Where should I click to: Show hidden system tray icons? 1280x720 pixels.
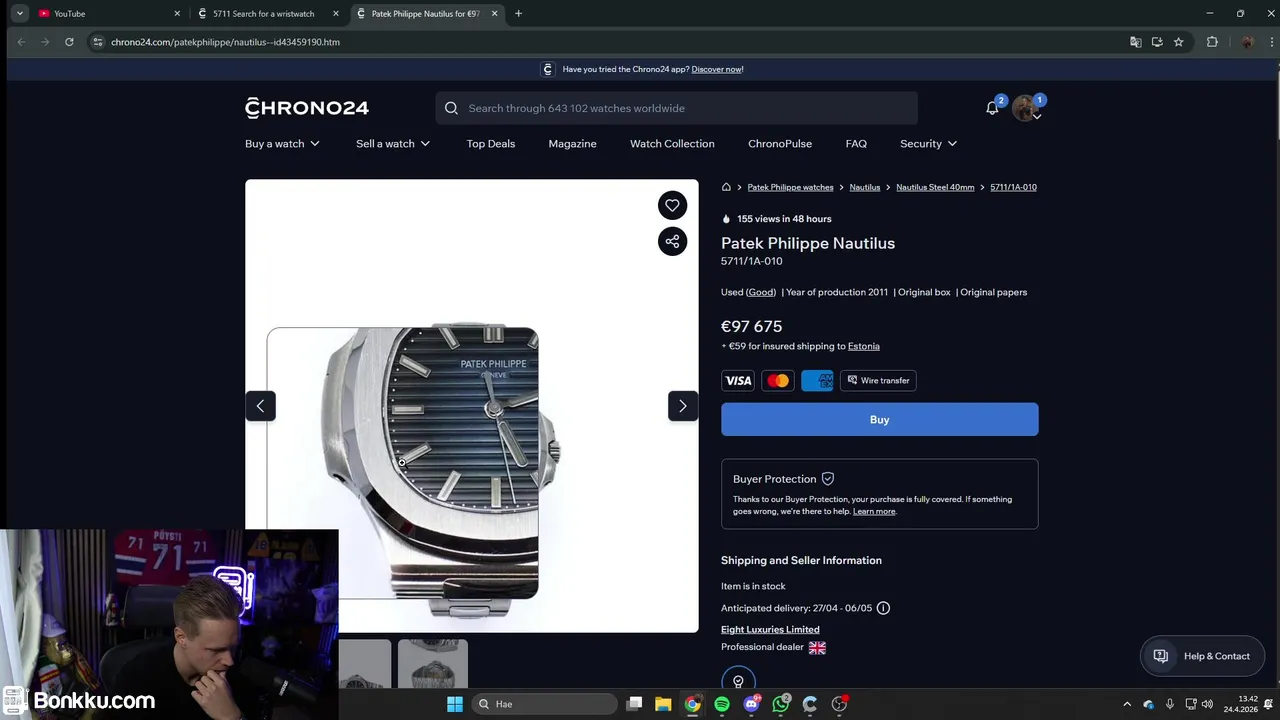(x=1127, y=704)
